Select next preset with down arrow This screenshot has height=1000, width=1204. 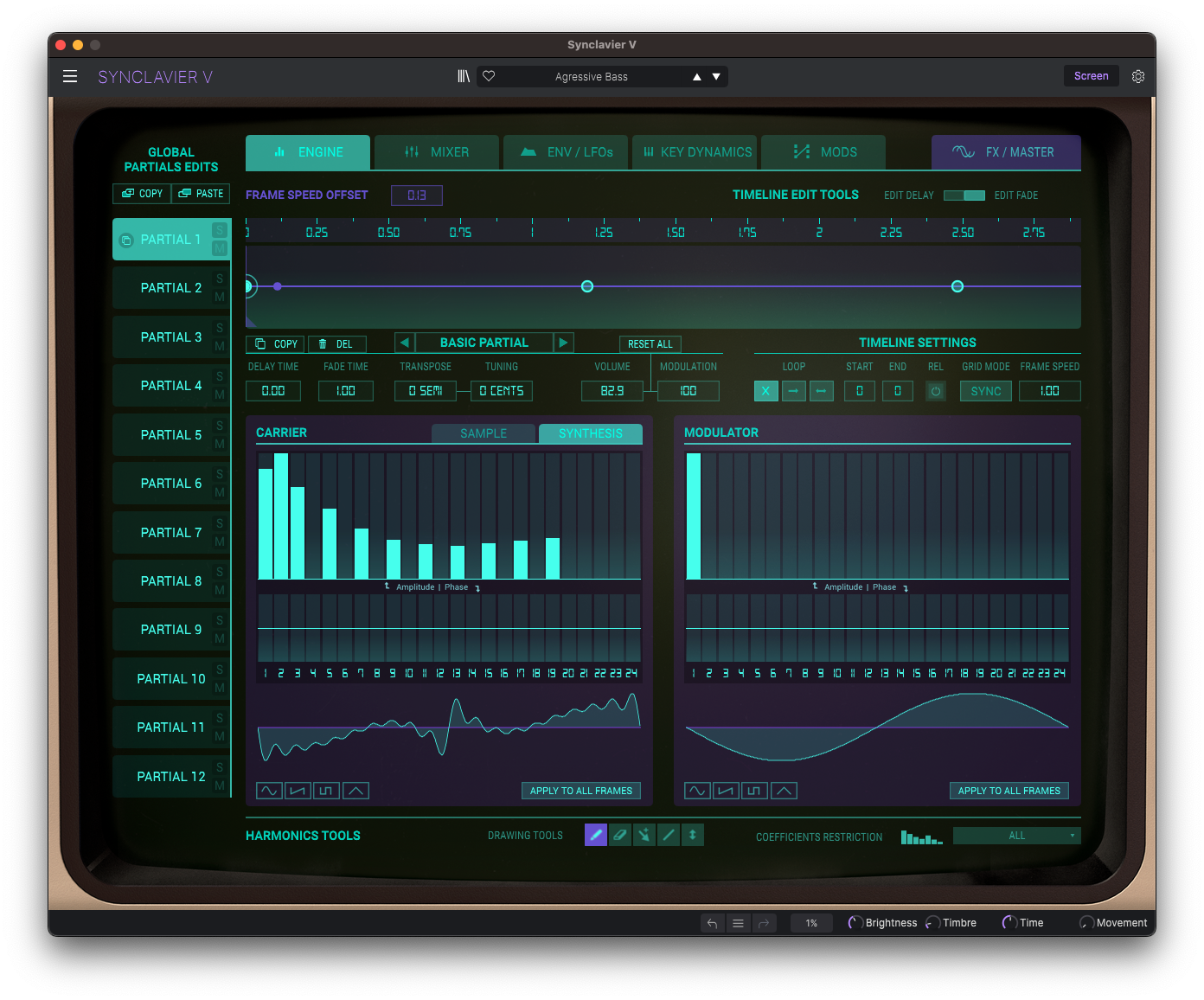pyautogui.click(x=716, y=77)
